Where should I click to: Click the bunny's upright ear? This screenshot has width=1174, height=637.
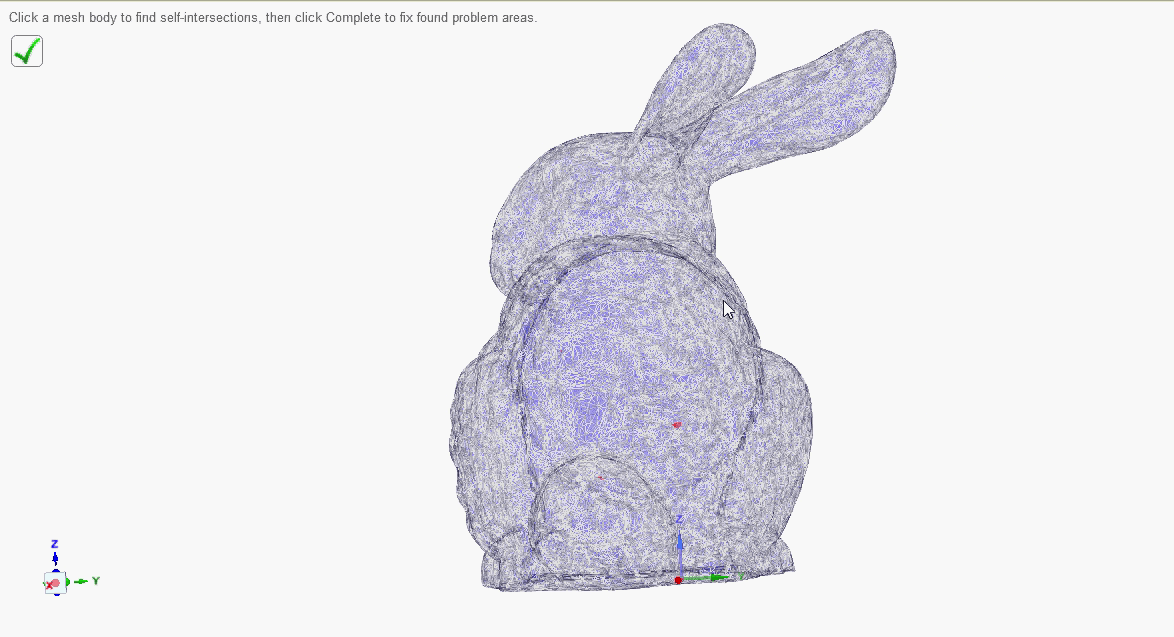(x=700, y=80)
